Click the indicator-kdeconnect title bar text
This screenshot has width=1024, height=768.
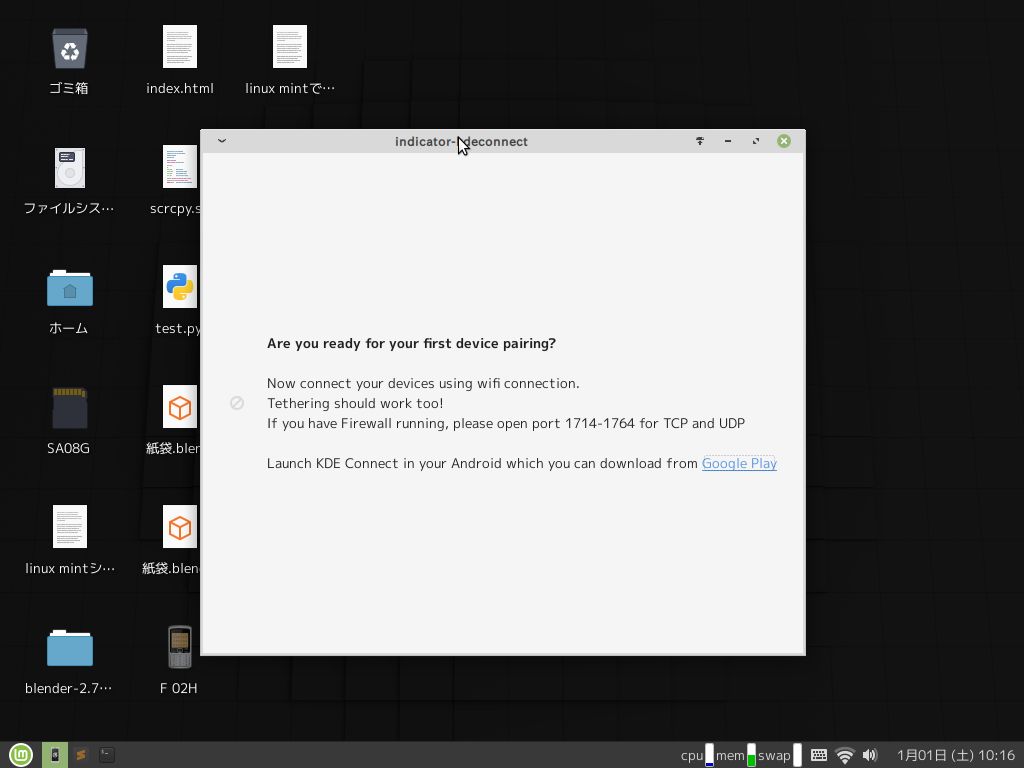pyautogui.click(x=461, y=142)
